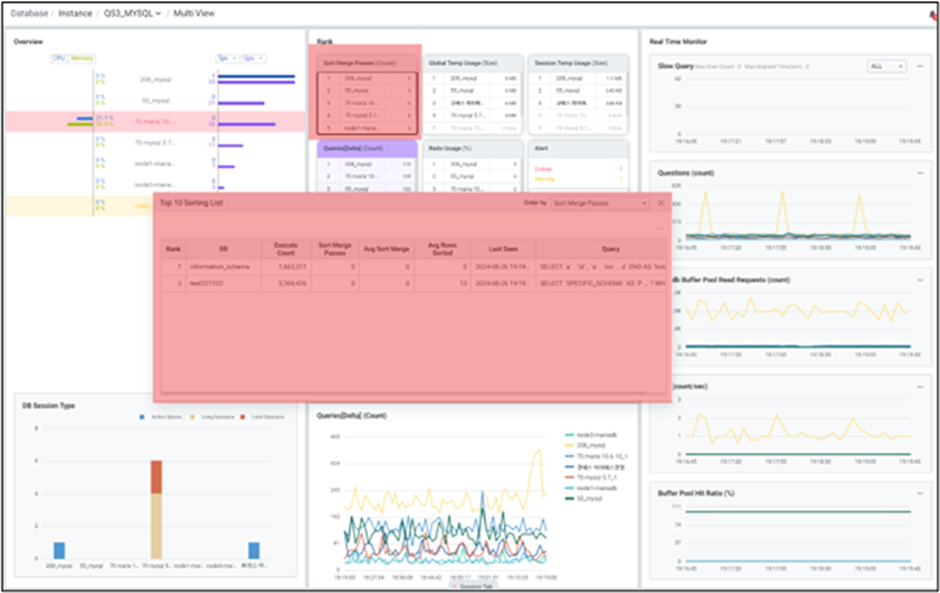Open the Order by Sort Merge Passes dropdown
The width and height of the screenshot is (940, 593).
click(x=600, y=203)
